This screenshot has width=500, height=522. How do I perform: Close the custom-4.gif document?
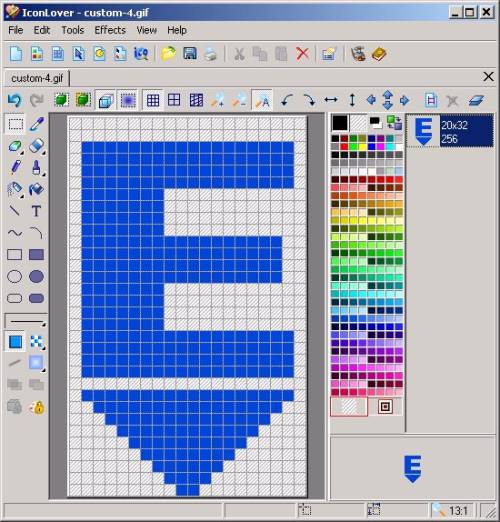(x=488, y=77)
